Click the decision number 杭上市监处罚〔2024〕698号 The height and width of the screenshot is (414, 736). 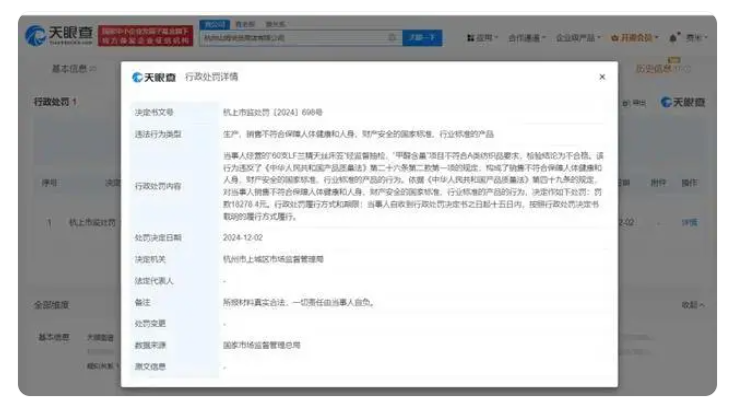tap(273, 112)
